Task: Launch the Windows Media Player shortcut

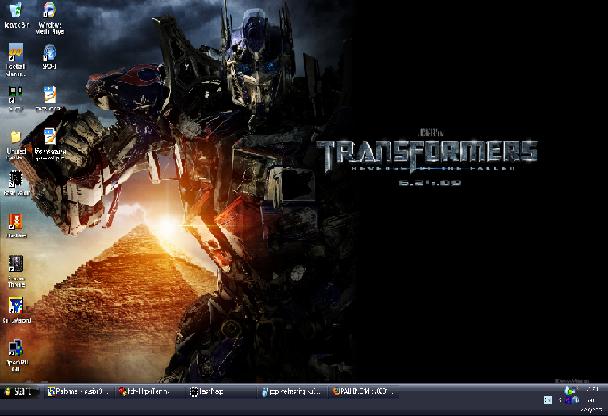Action: [50, 17]
